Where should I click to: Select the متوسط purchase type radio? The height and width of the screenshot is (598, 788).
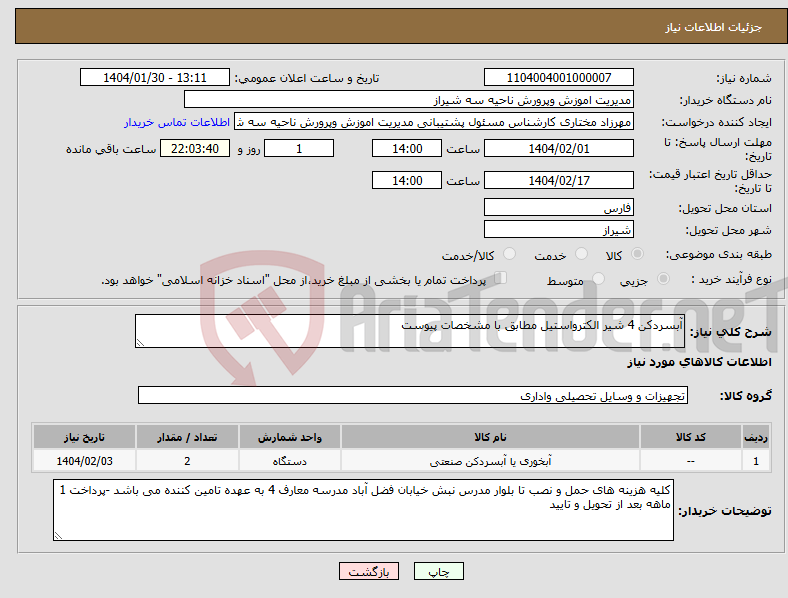tap(598, 278)
